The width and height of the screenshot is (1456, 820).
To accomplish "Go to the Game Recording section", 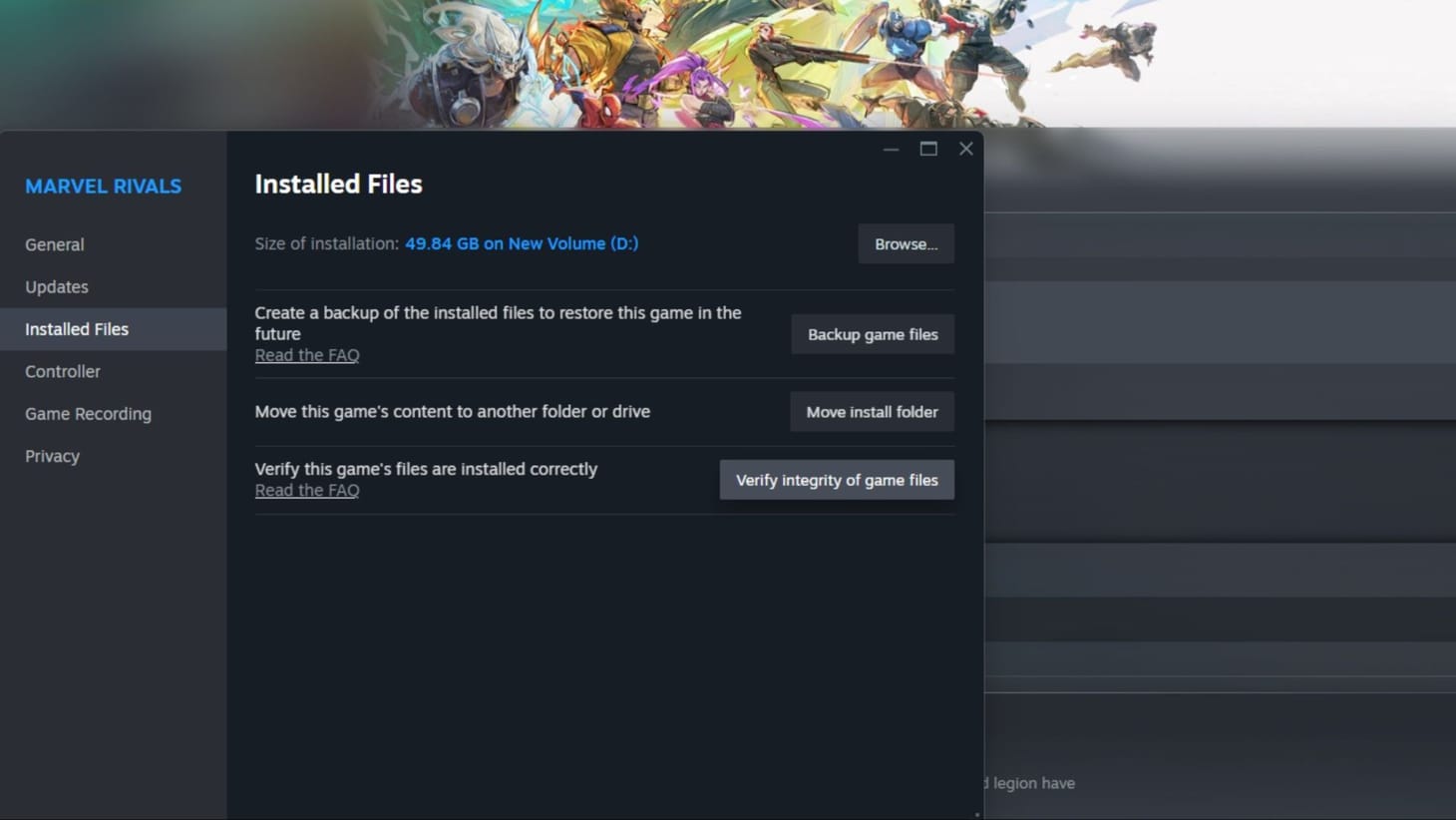I will [x=88, y=413].
